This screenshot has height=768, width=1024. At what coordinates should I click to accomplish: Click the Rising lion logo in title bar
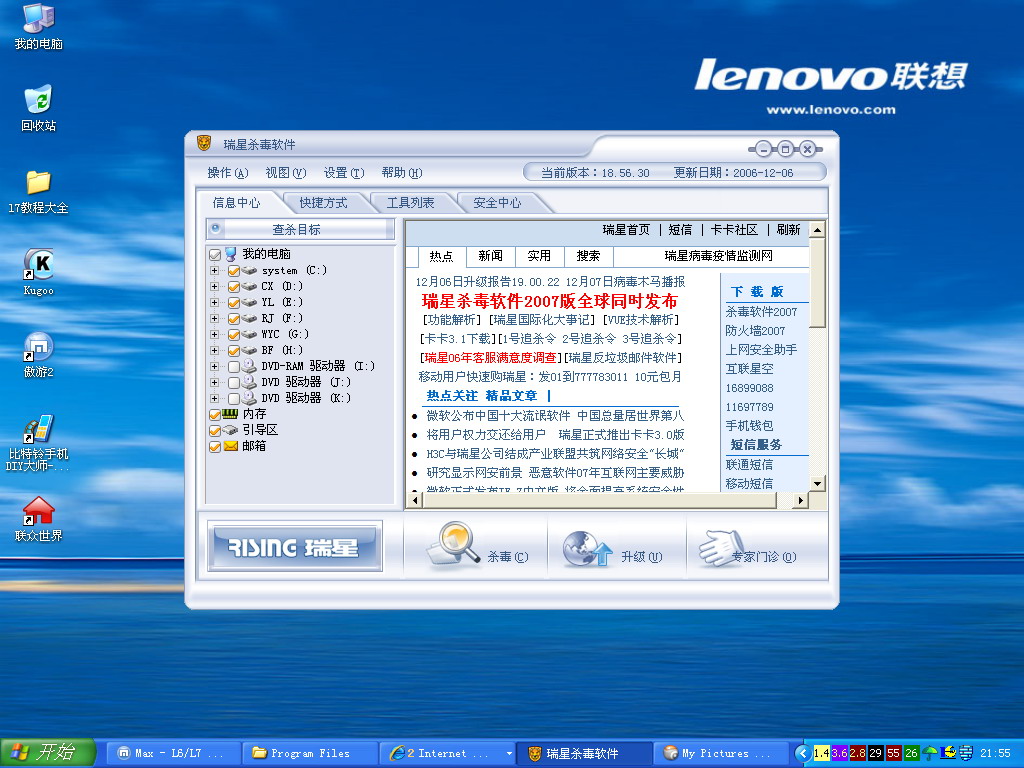(x=204, y=143)
